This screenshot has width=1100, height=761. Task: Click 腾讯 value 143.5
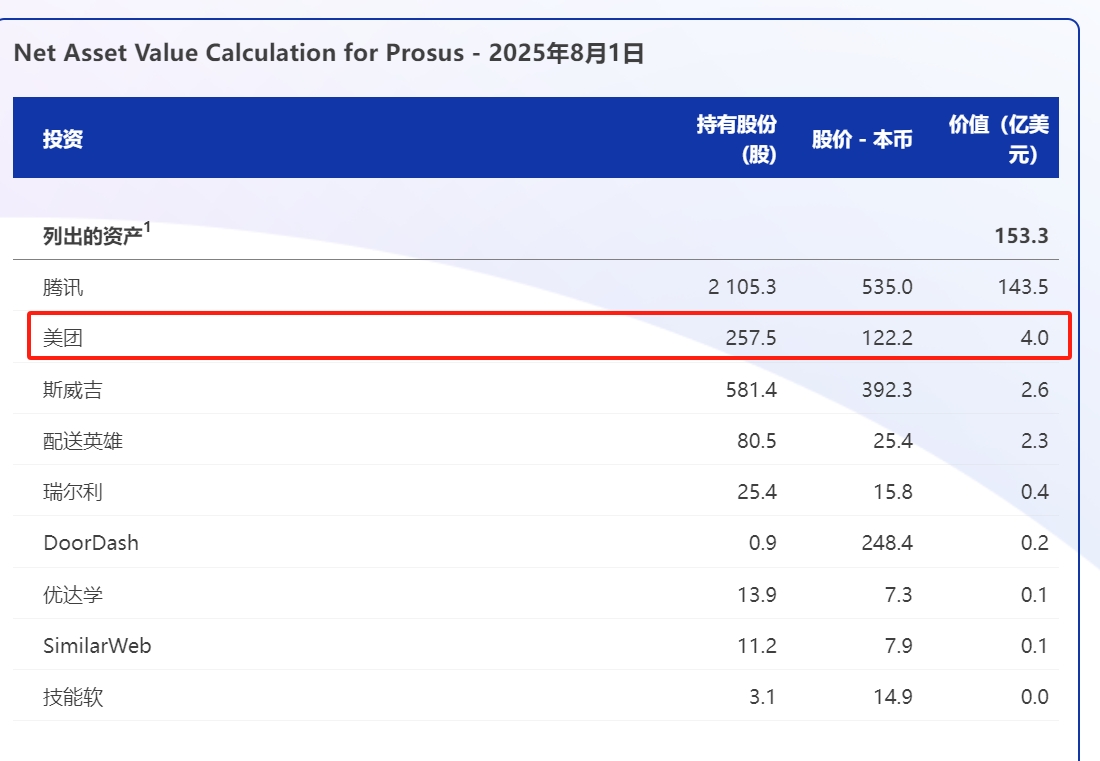(1024, 287)
